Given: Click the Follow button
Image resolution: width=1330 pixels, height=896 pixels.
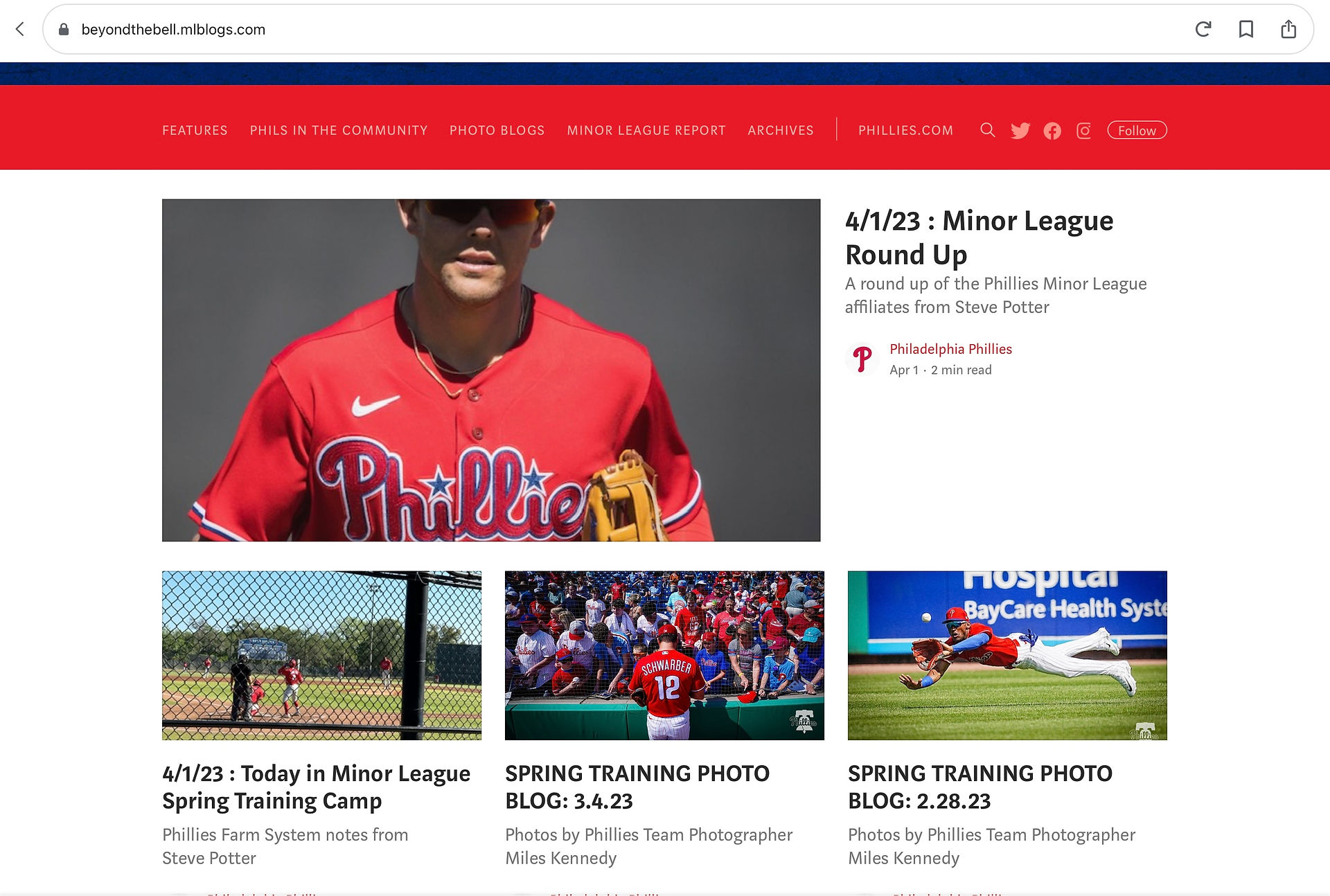Looking at the screenshot, I should 1137,130.
